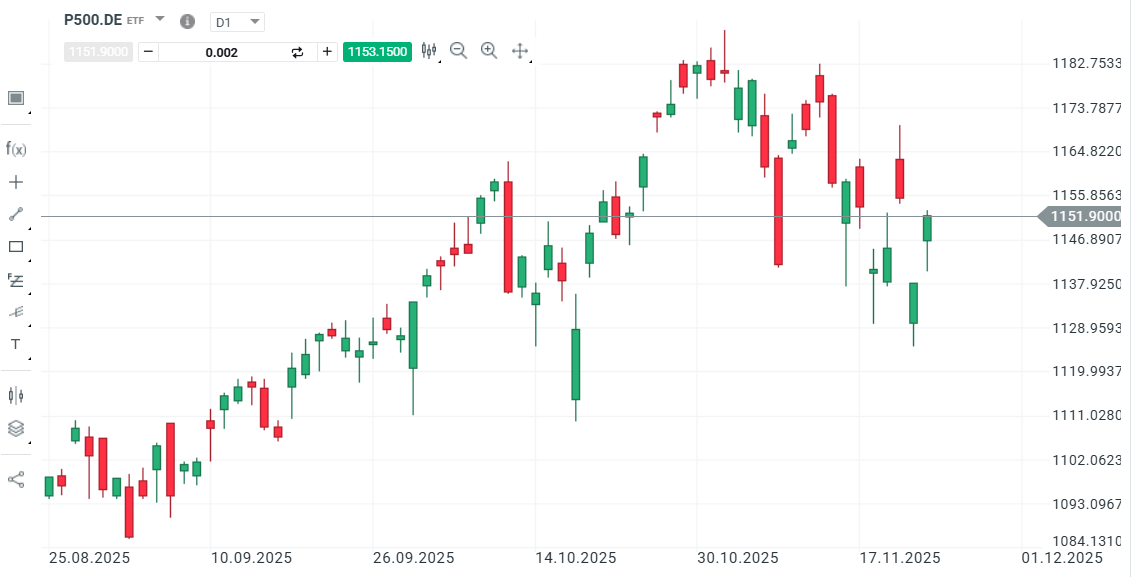The height and width of the screenshot is (577, 1131).
Task: Select the Fibonacci retracement tool
Action: pos(16,279)
